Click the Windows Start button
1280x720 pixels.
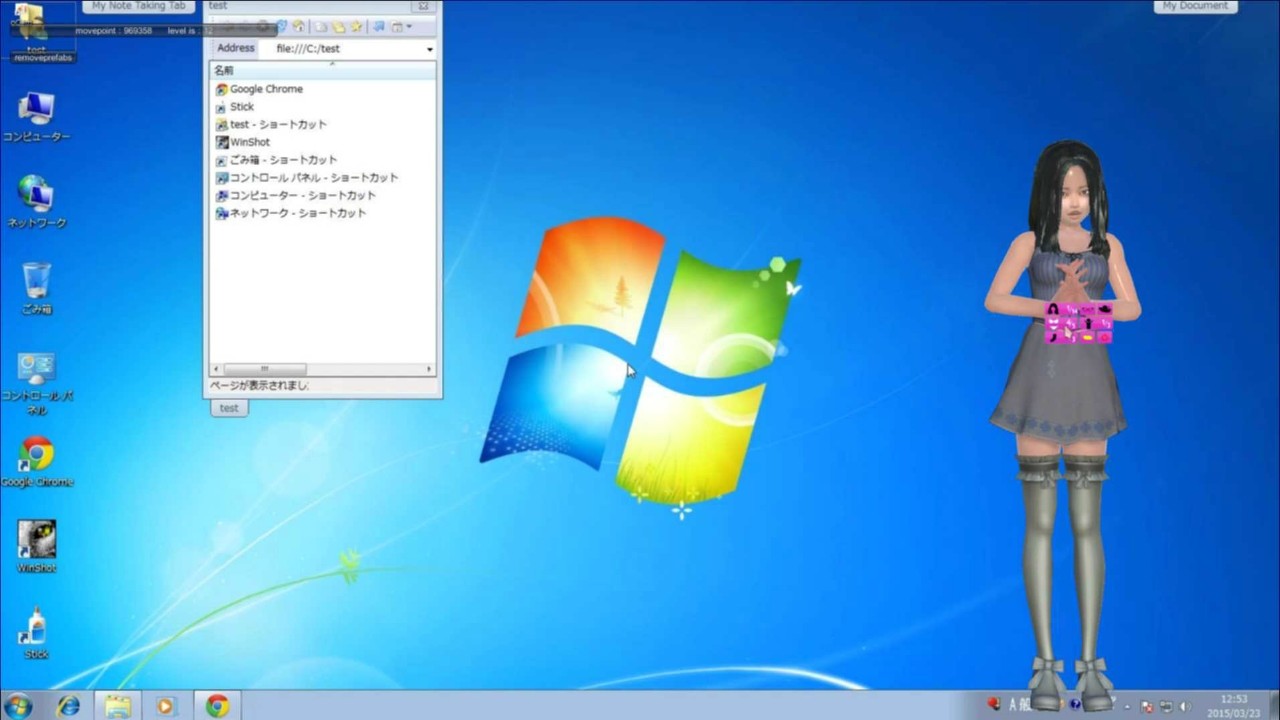pyautogui.click(x=18, y=705)
